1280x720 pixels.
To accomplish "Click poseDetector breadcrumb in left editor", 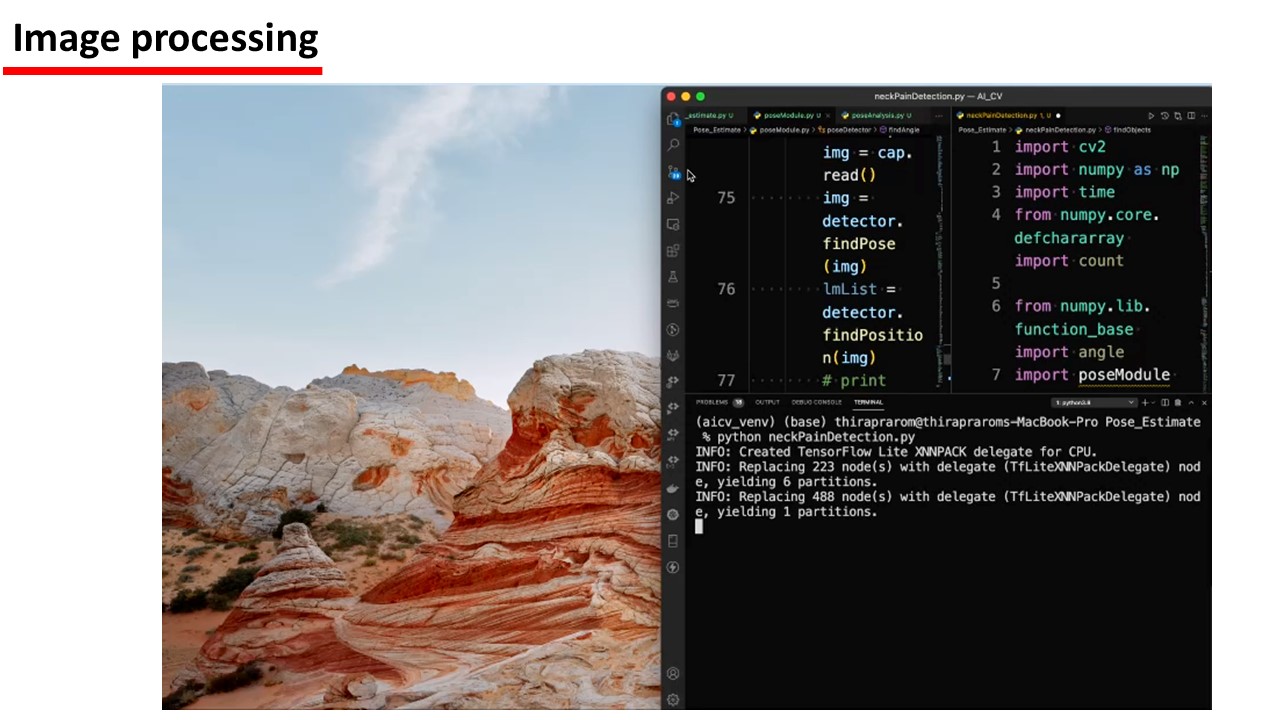I will pyautogui.click(x=848, y=130).
